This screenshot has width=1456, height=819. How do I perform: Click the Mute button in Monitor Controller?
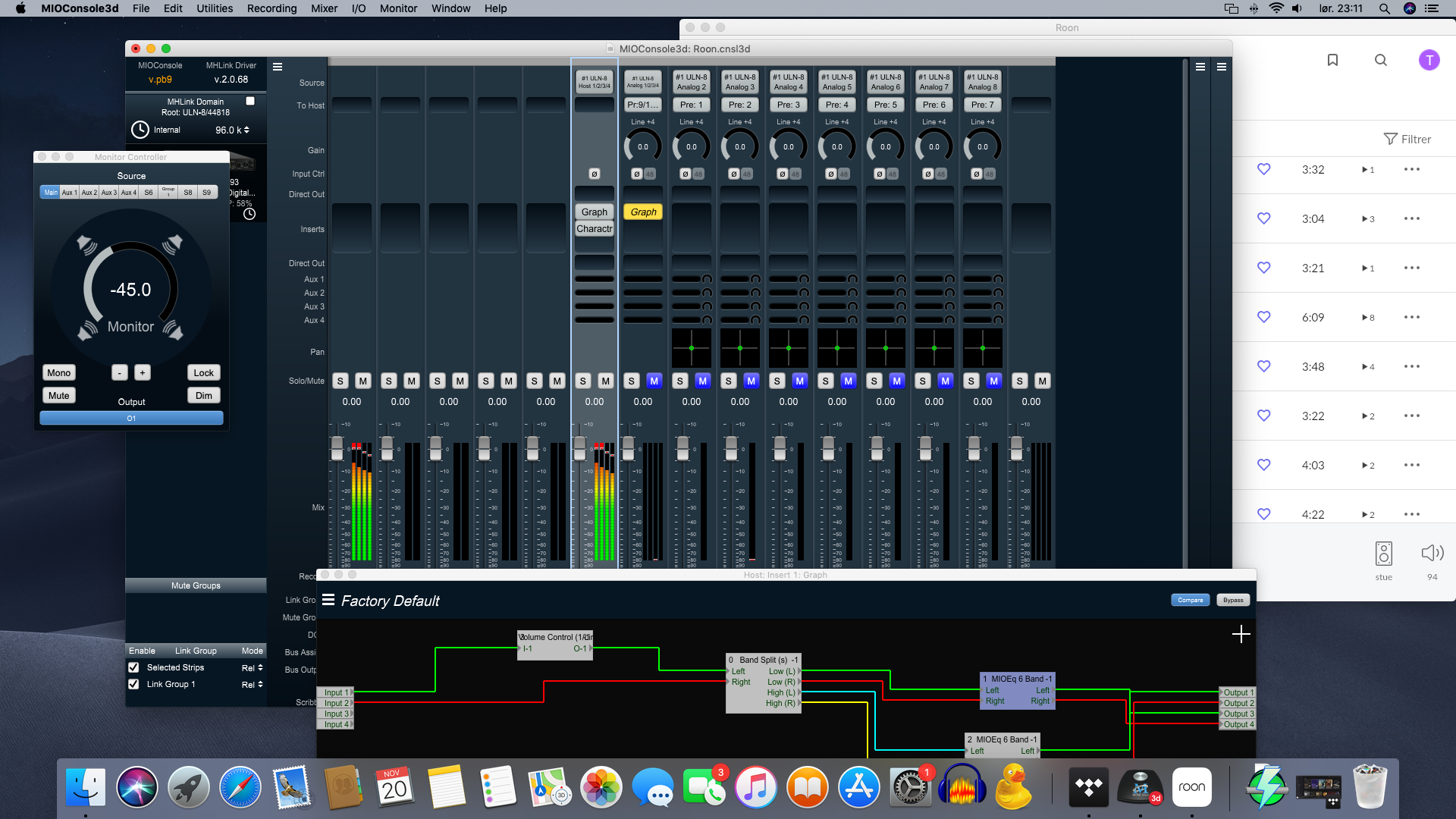pos(59,395)
